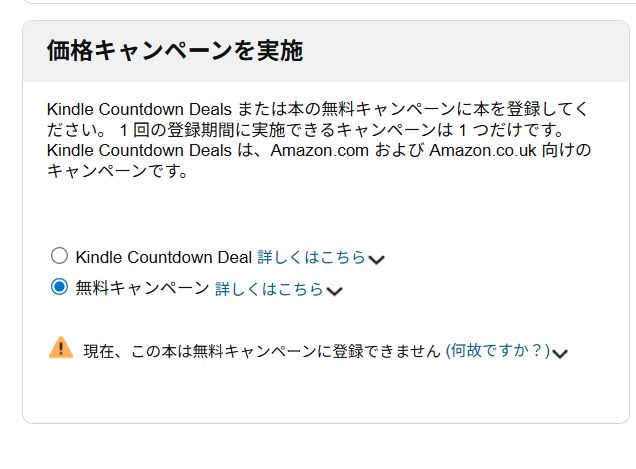Image resolution: width=636 pixels, height=469 pixels.
Task: Select the Kindle Countdown Deal radio button
Action: click(x=59, y=256)
